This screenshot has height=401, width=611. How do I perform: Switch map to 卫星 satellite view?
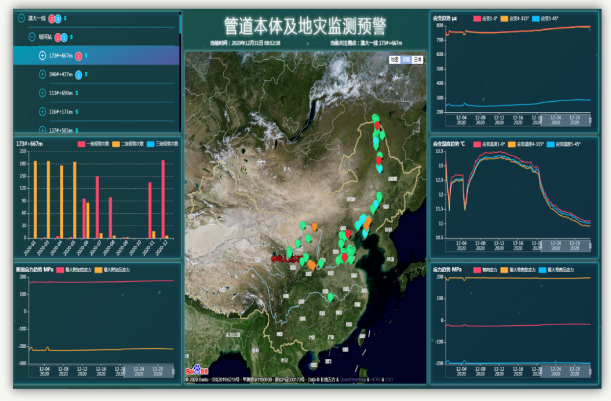(406, 60)
